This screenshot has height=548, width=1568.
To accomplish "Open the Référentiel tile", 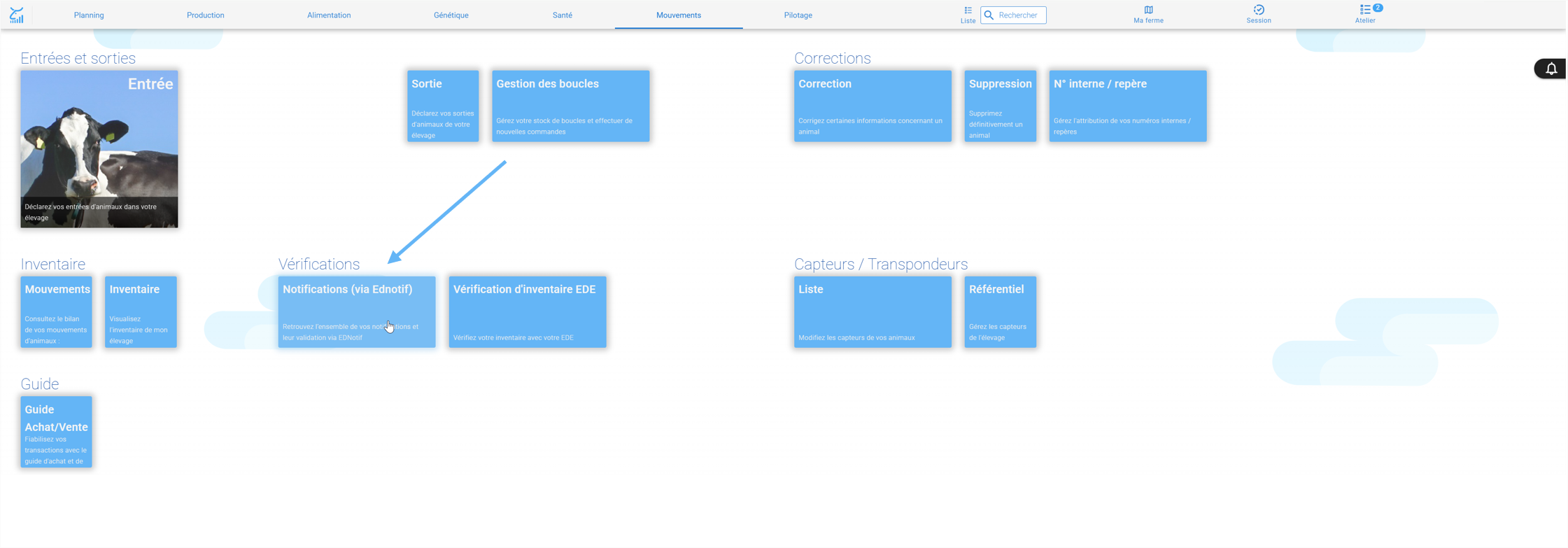I will [x=1001, y=311].
